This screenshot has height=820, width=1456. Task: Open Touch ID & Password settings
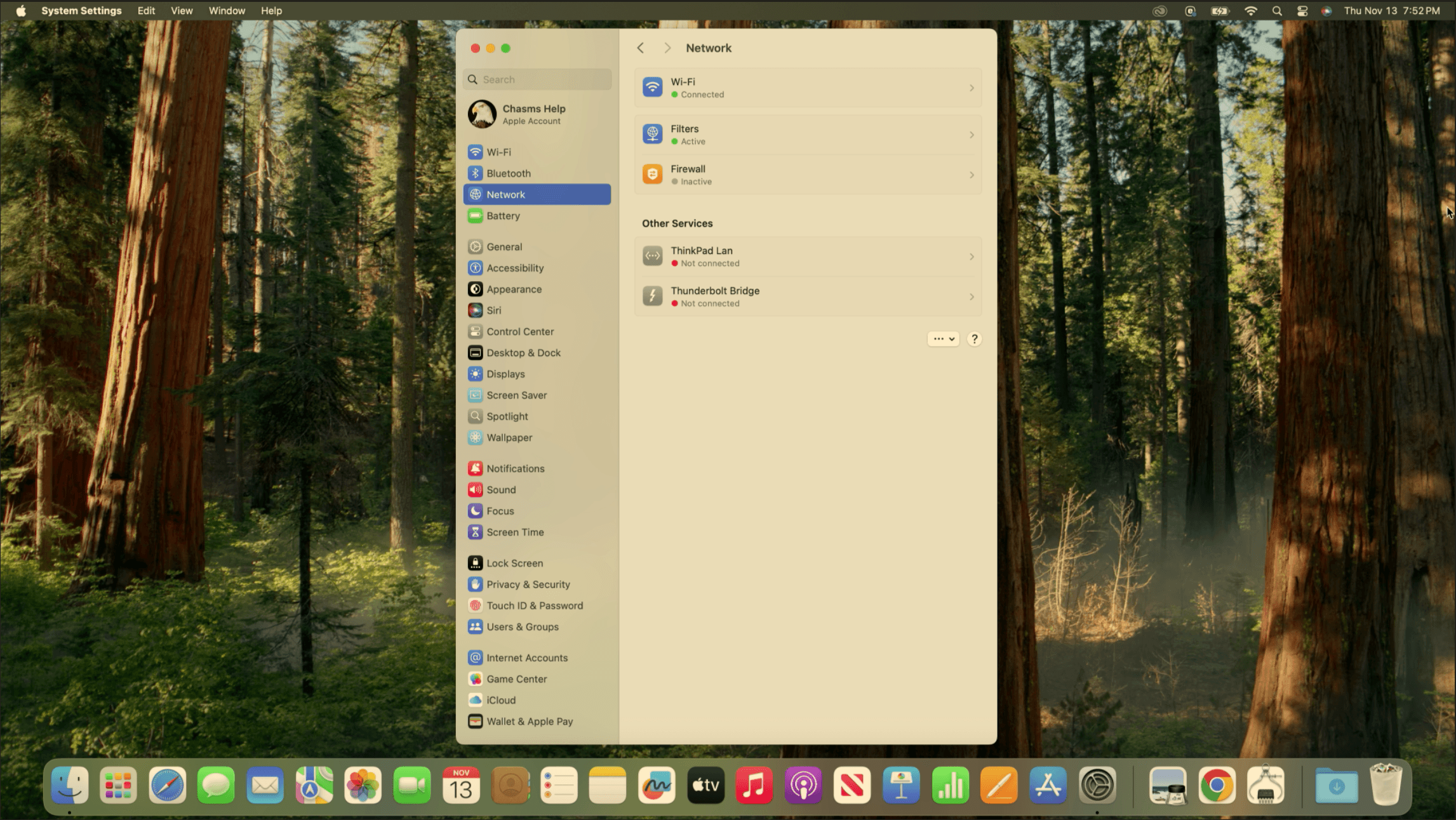point(534,605)
